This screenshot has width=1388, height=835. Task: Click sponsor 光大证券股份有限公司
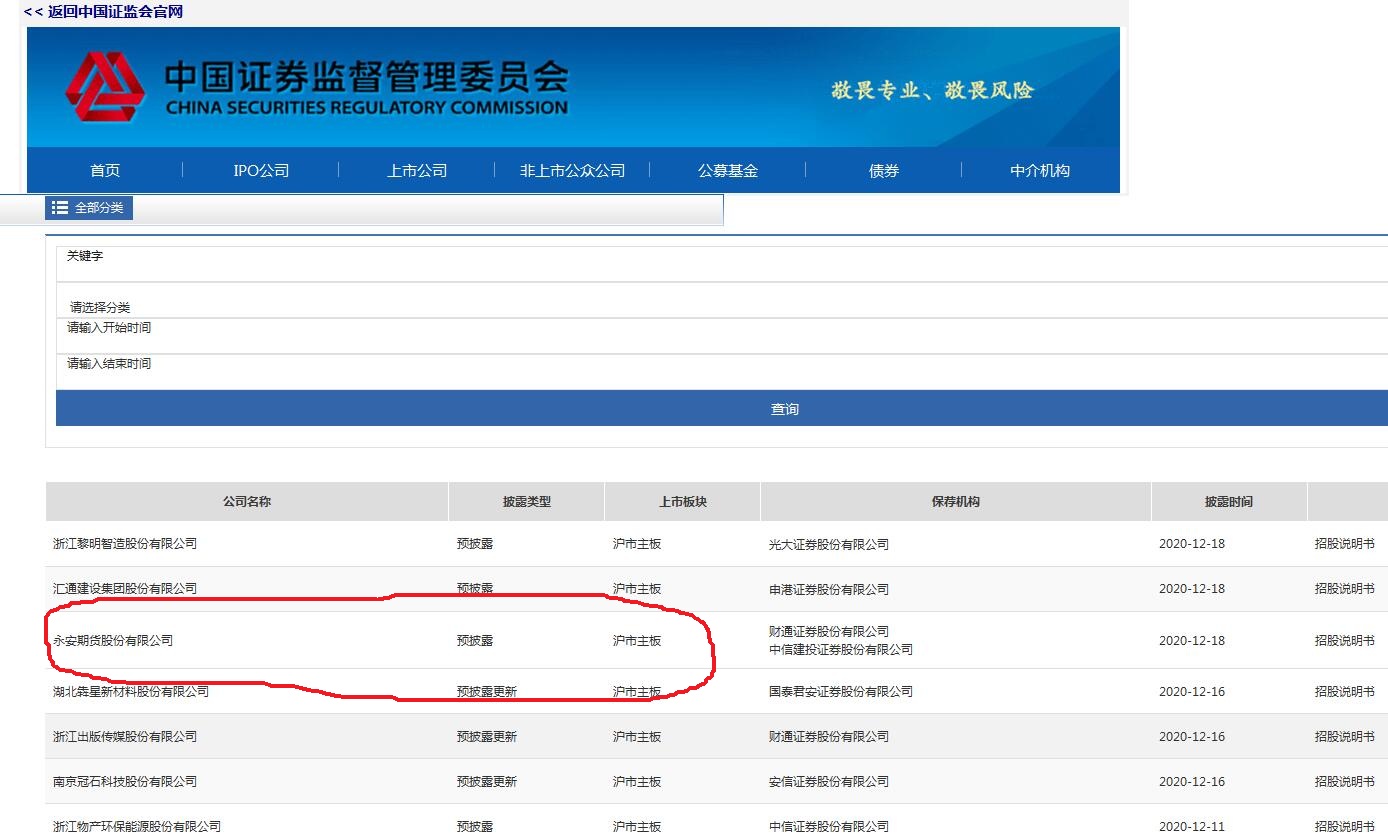point(829,544)
